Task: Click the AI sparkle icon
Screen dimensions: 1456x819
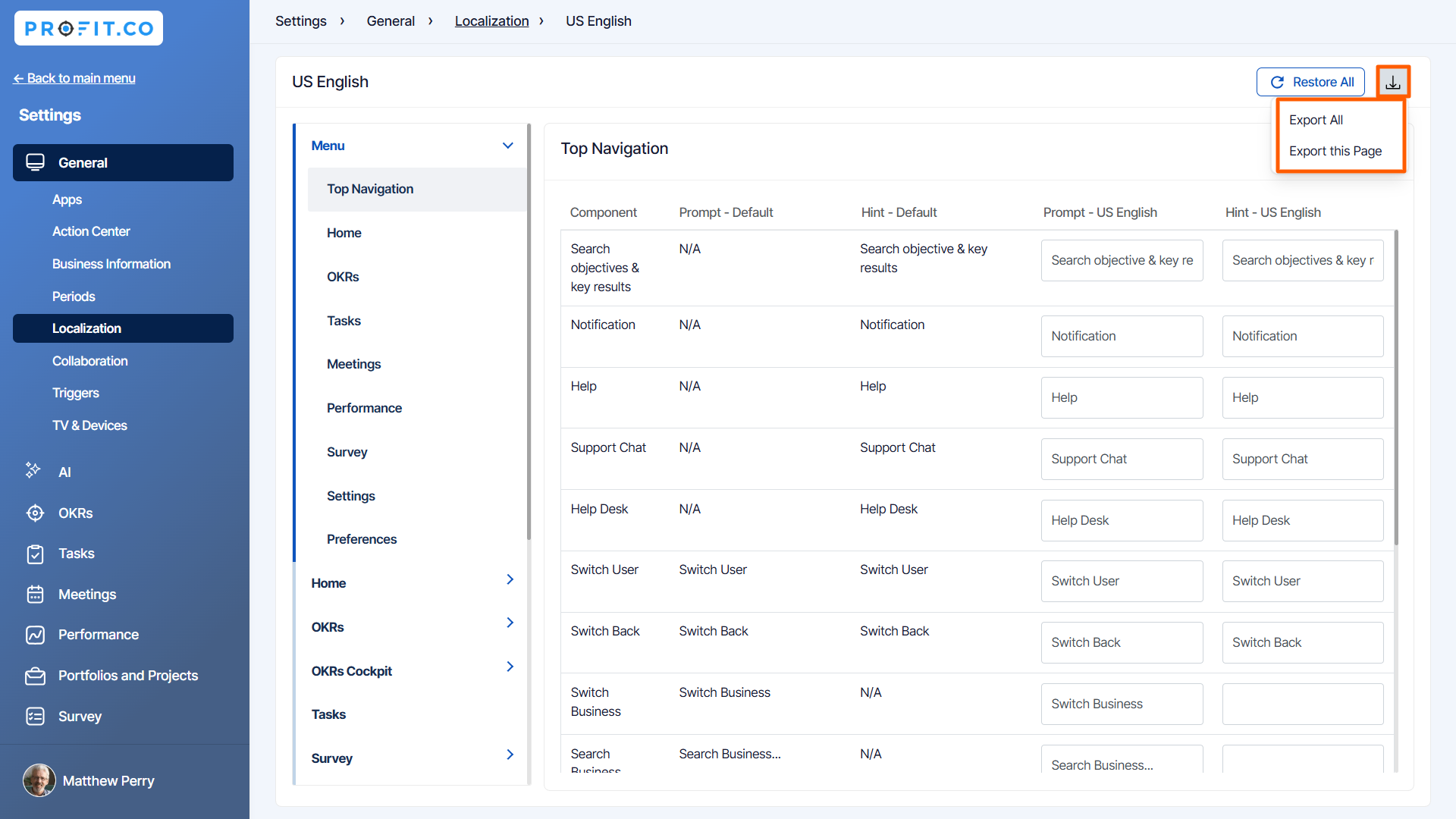Action: pyautogui.click(x=33, y=471)
